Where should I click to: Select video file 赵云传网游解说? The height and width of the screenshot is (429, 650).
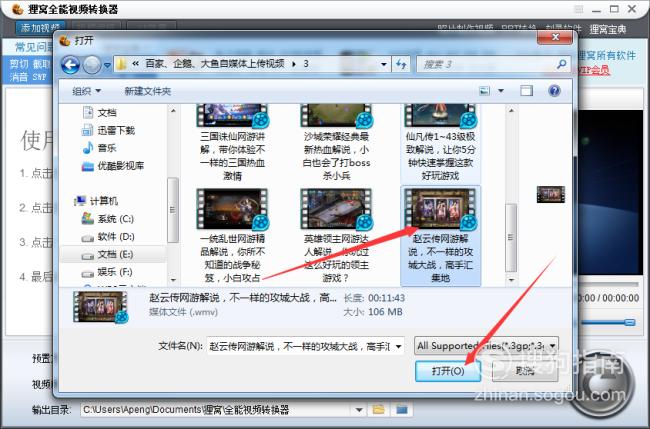click(x=440, y=235)
